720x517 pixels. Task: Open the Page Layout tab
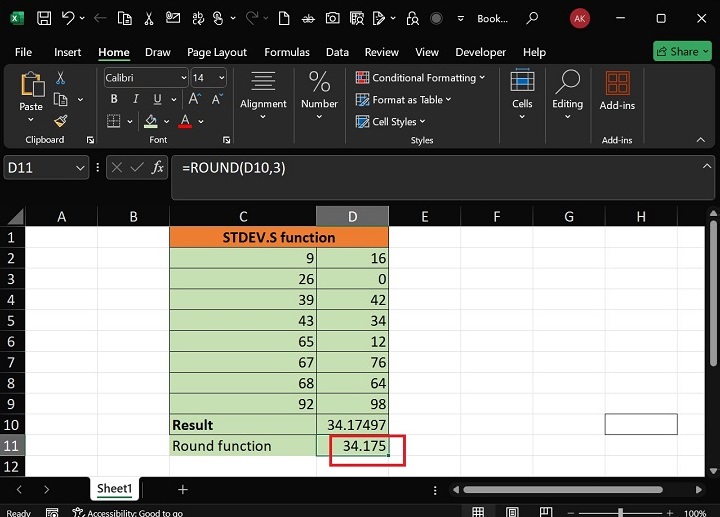coord(216,52)
